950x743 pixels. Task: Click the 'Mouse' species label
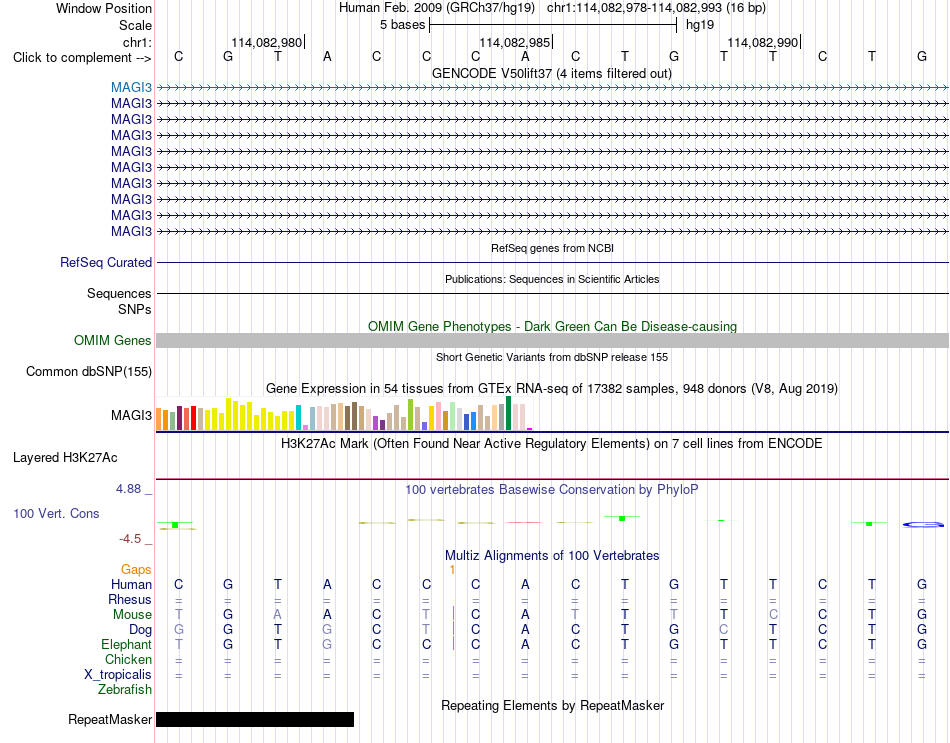click(x=132, y=615)
